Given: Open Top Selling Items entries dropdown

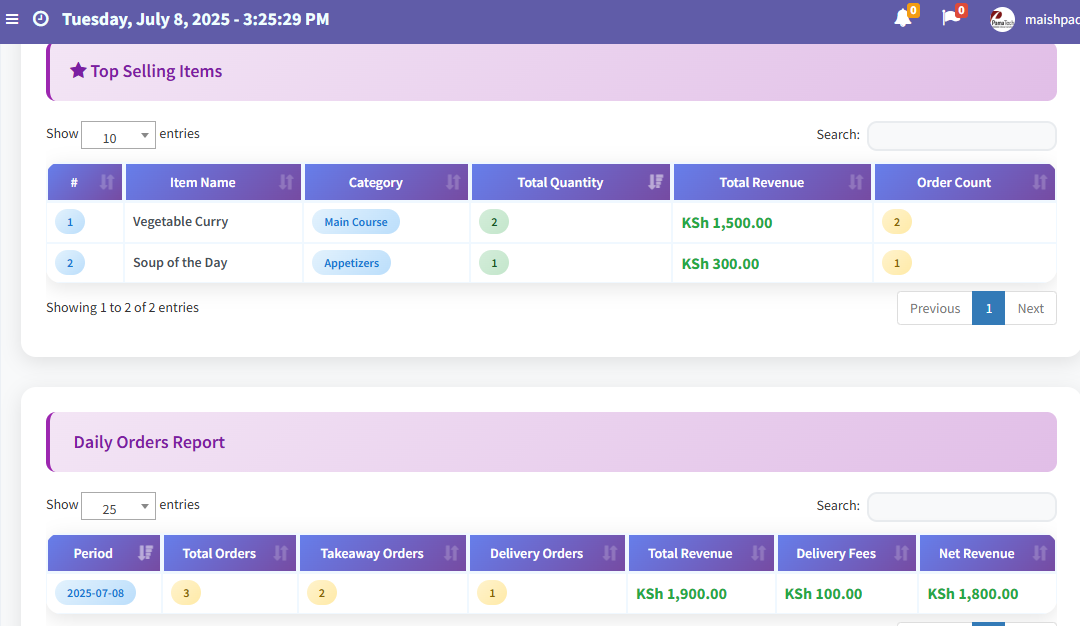Looking at the screenshot, I should (118, 136).
